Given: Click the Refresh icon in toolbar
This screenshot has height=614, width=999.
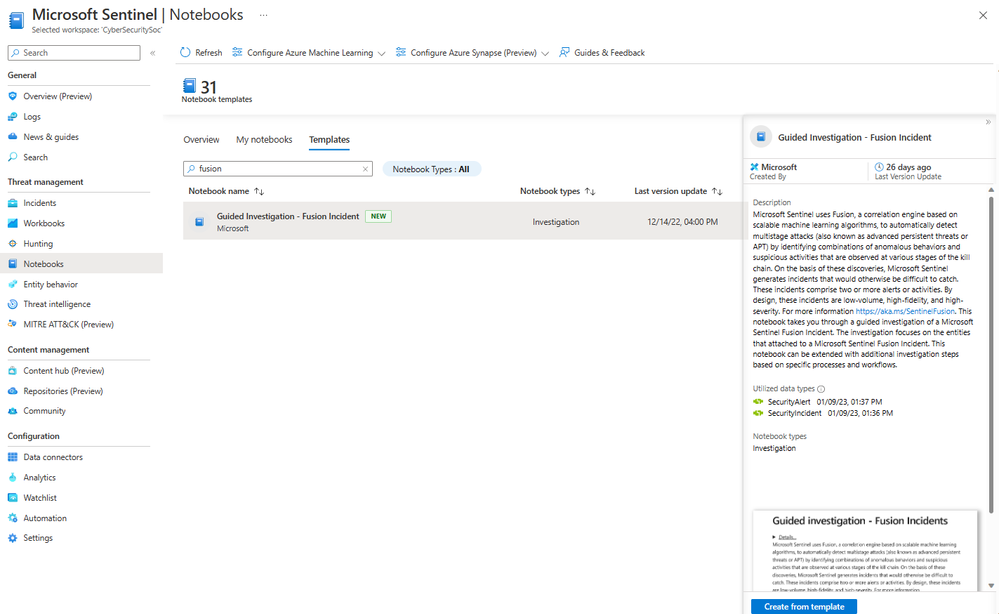Looking at the screenshot, I should click(185, 52).
